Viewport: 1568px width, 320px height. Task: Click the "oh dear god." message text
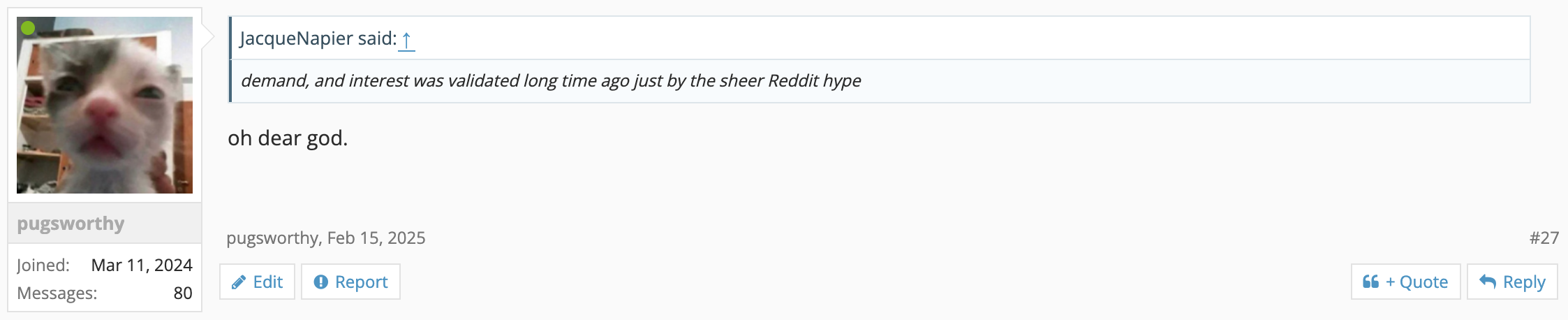288,138
